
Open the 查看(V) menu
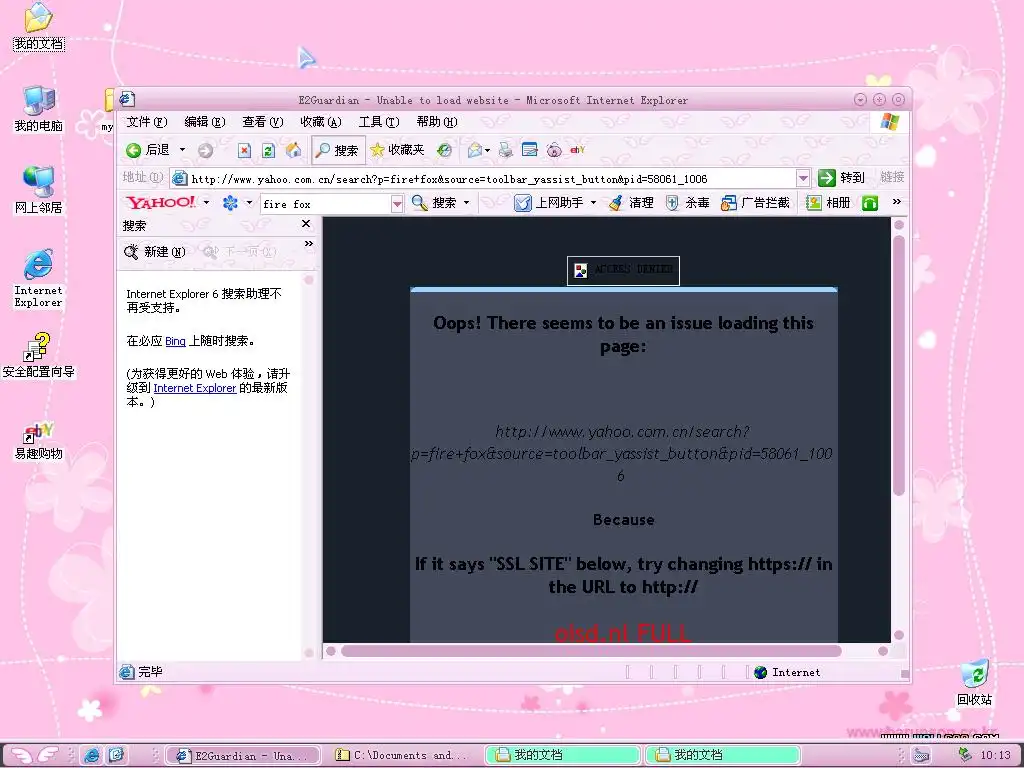[x=263, y=122]
